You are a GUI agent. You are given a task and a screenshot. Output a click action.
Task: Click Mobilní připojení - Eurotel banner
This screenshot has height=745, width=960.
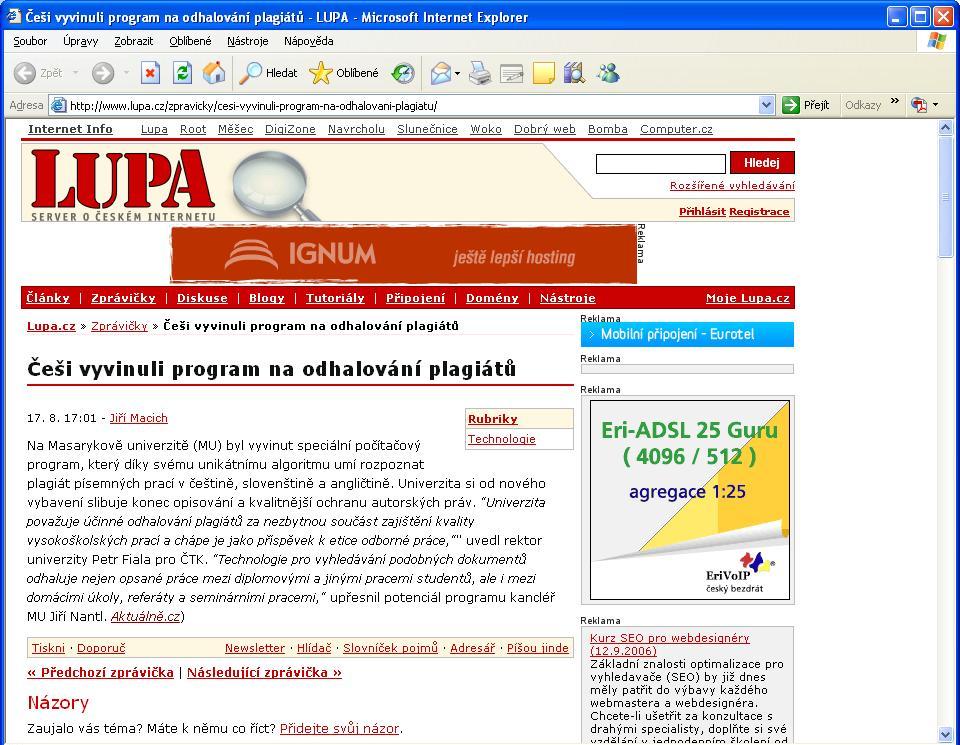(x=687, y=334)
